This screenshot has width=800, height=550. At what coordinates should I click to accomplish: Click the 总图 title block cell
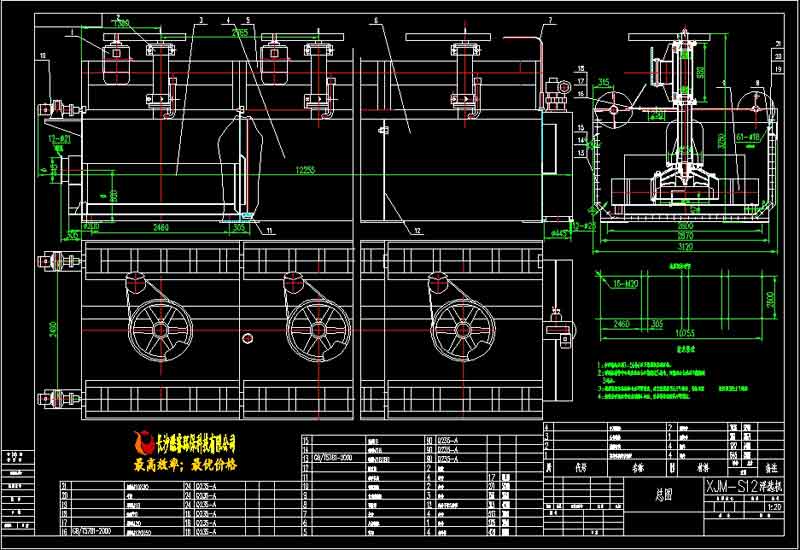pos(648,492)
